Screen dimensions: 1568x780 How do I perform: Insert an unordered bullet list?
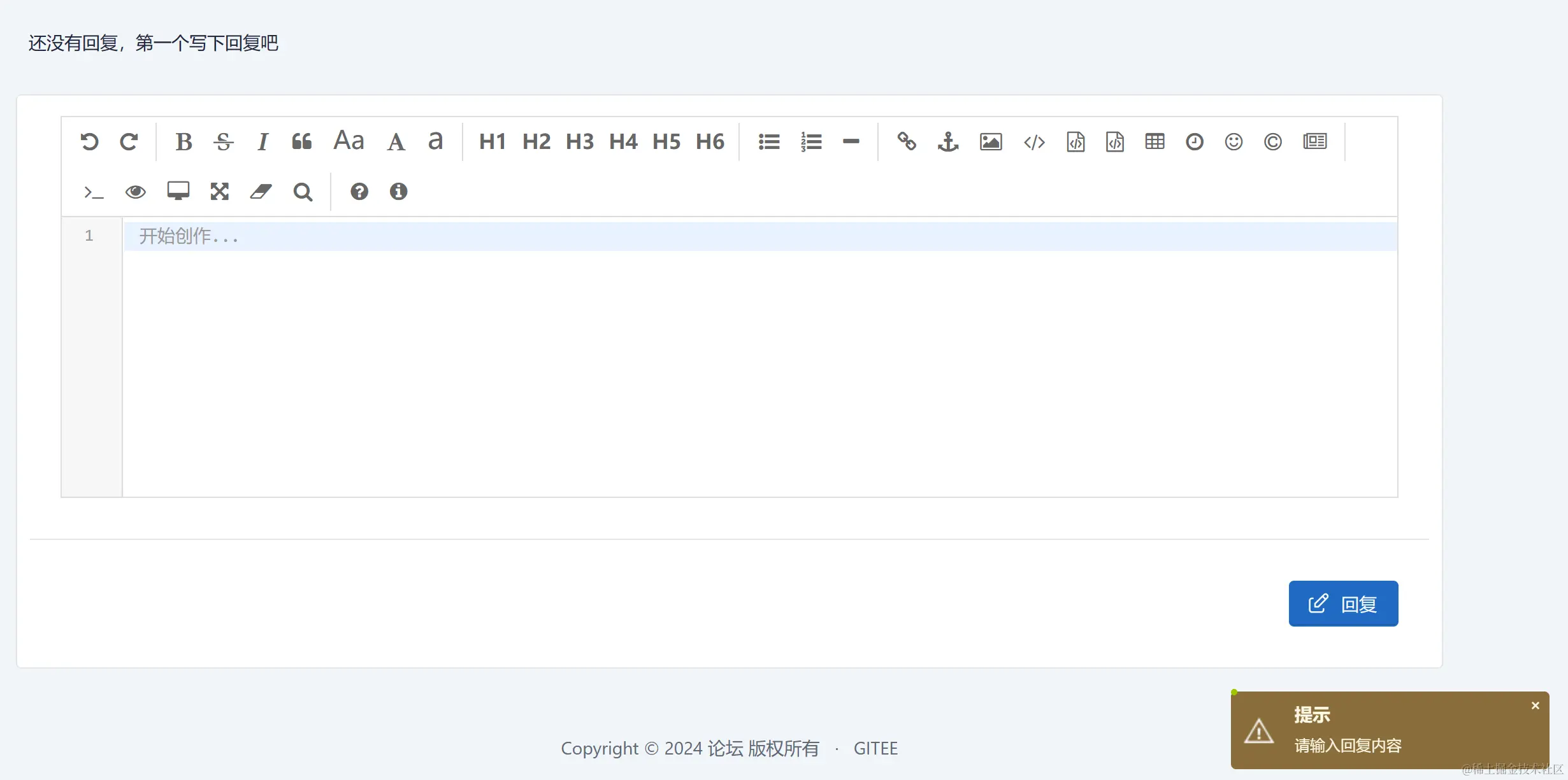pos(769,141)
